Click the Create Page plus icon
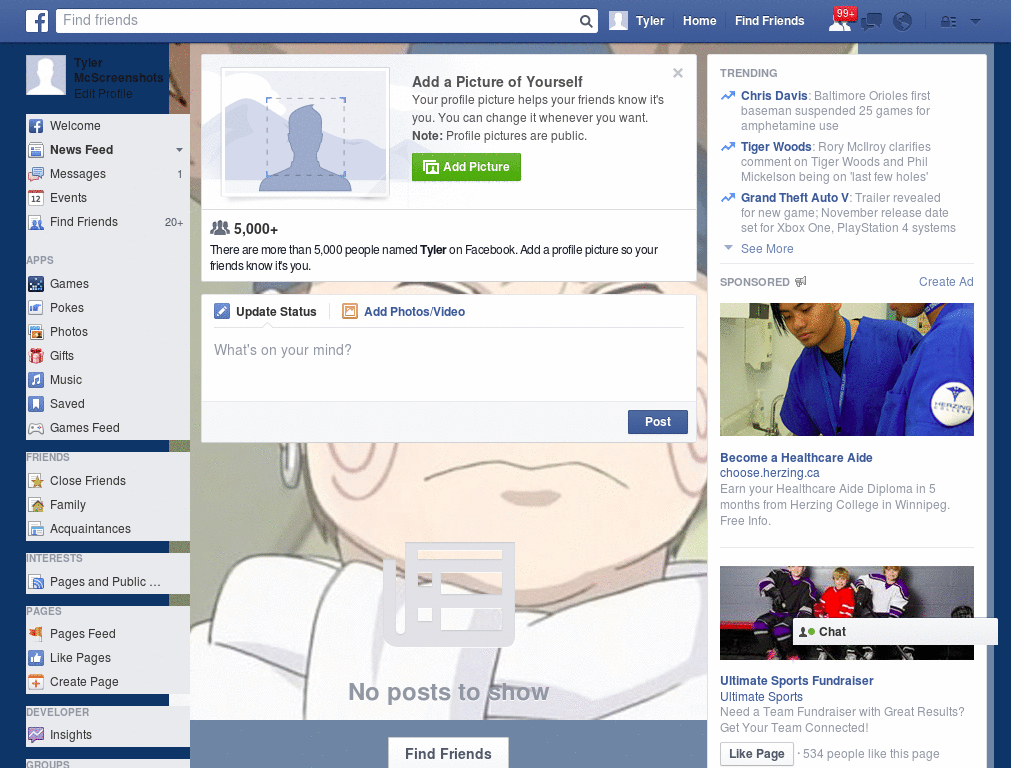1024x768 pixels. (36, 682)
